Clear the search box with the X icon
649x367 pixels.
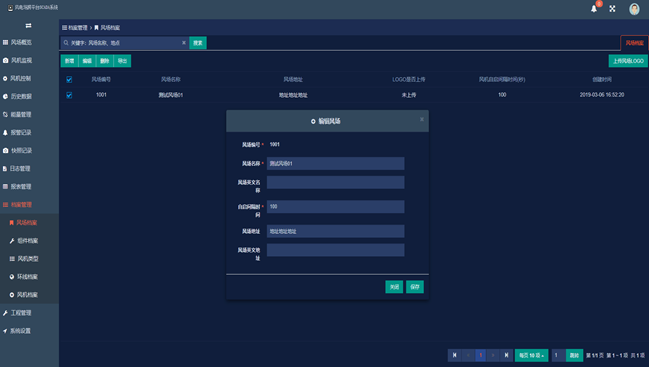click(184, 43)
